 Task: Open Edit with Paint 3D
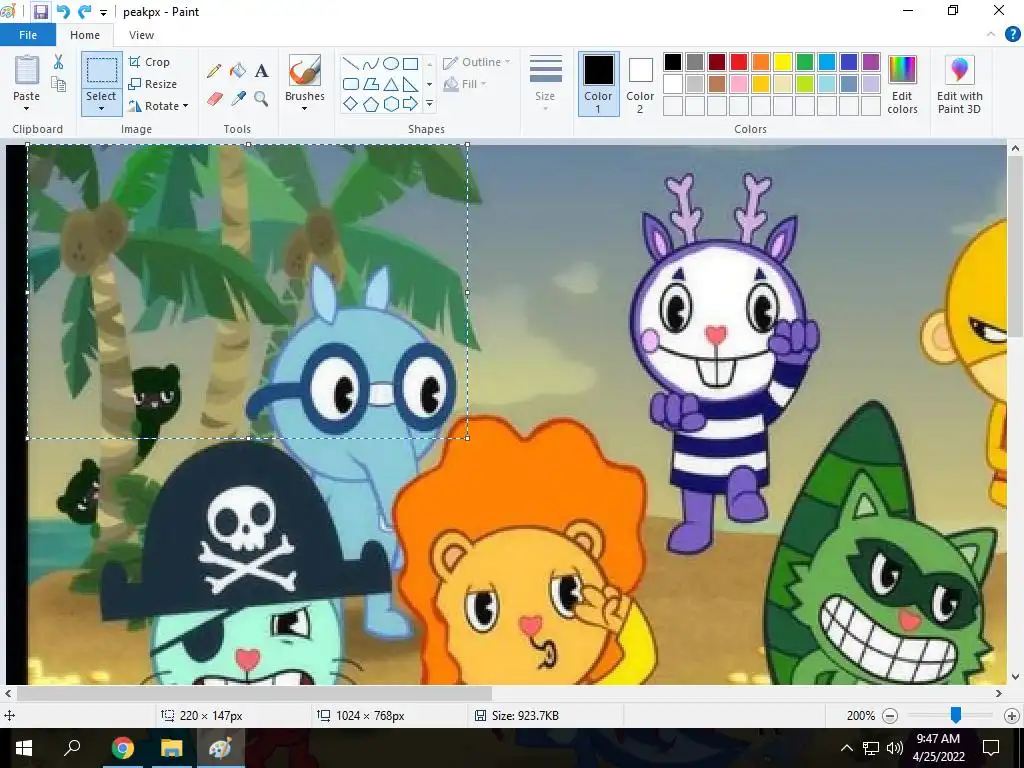coord(959,85)
